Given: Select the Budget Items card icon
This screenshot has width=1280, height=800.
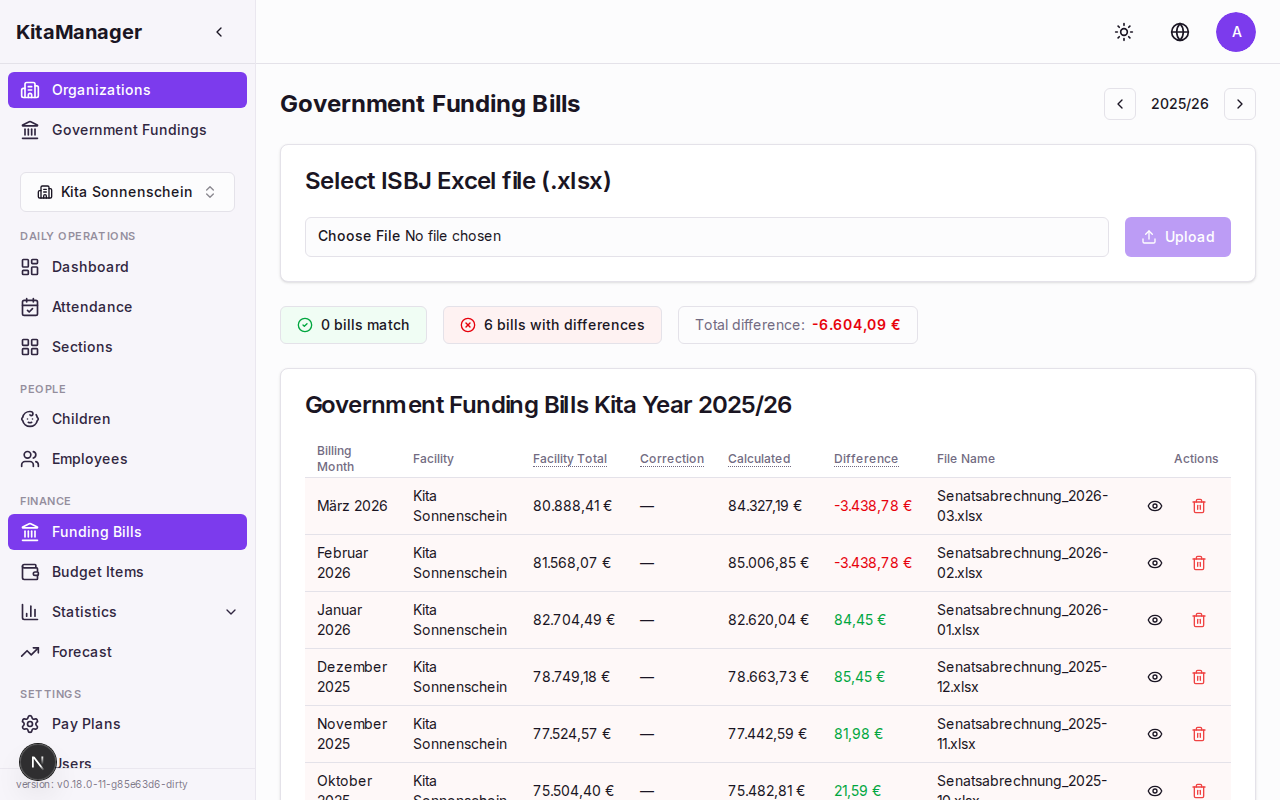Looking at the screenshot, I should pyautogui.click(x=30, y=571).
